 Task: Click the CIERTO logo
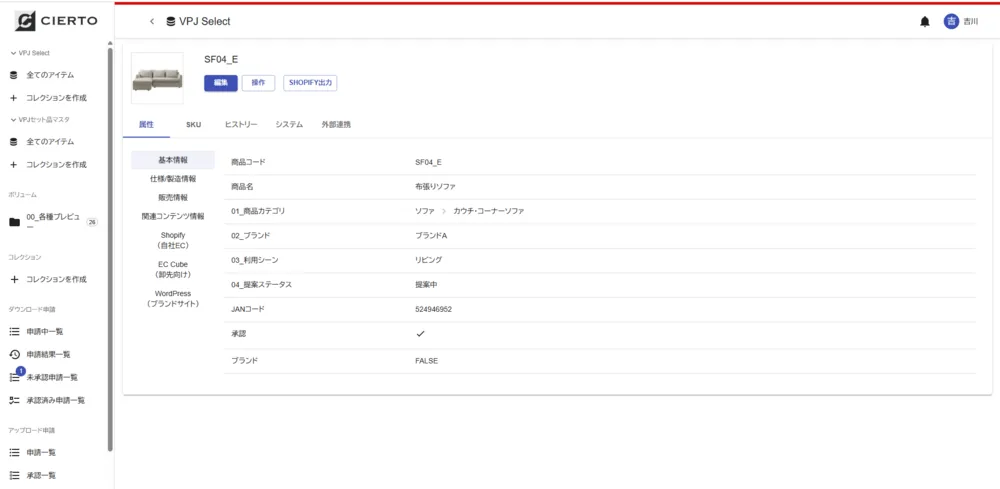[56, 21]
